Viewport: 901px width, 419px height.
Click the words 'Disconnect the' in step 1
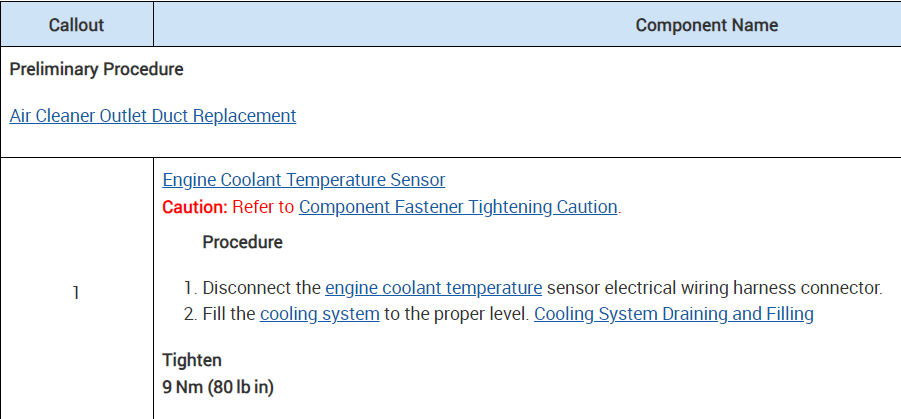click(x=262, y=288)
